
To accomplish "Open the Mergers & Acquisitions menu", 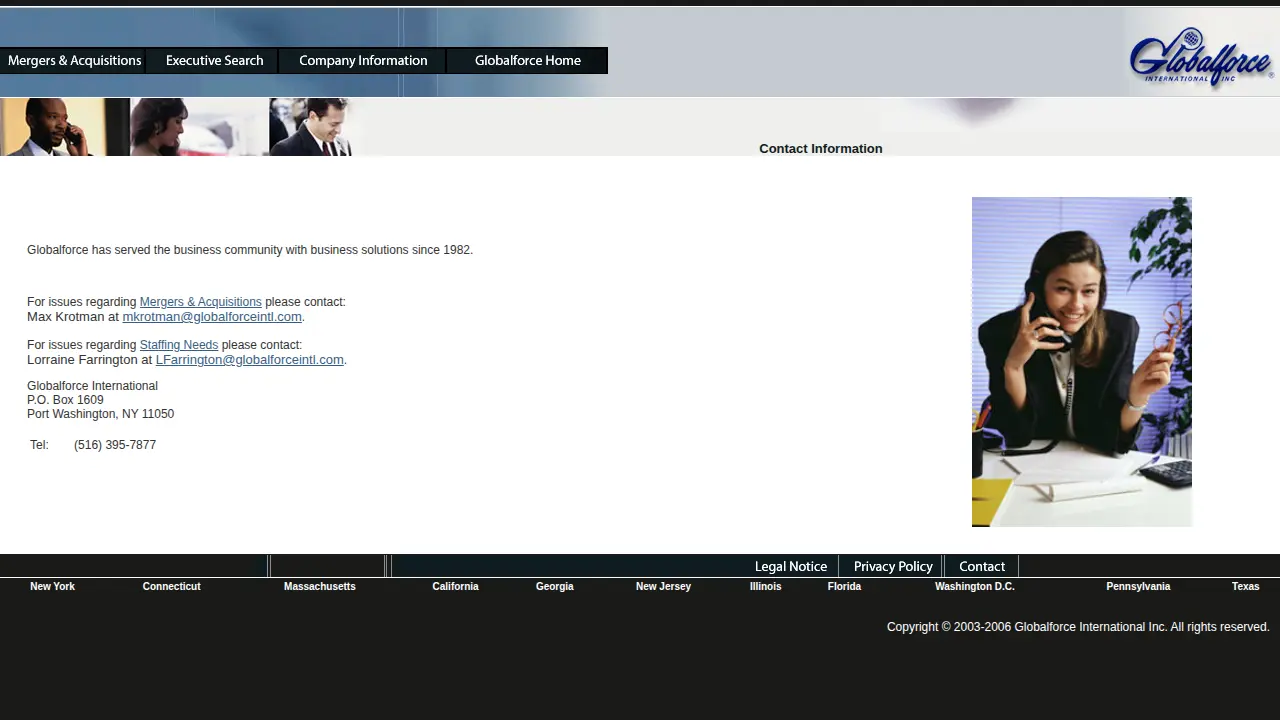I will pos(73,61).
